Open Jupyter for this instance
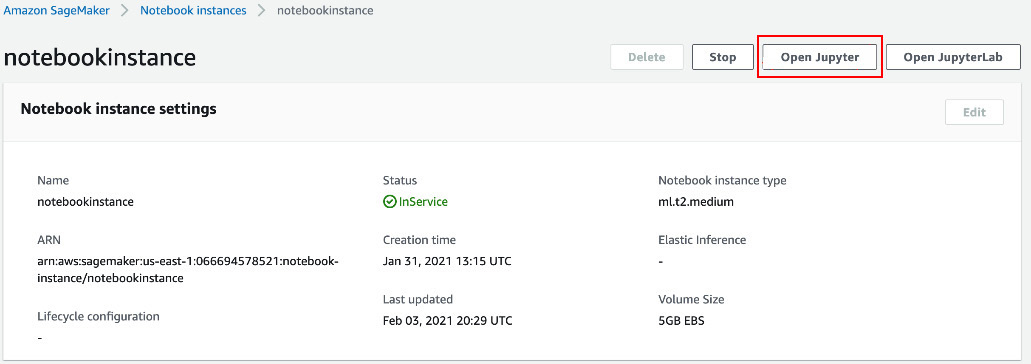Screen dimensions: 1031x364 (x=819, y=57)
